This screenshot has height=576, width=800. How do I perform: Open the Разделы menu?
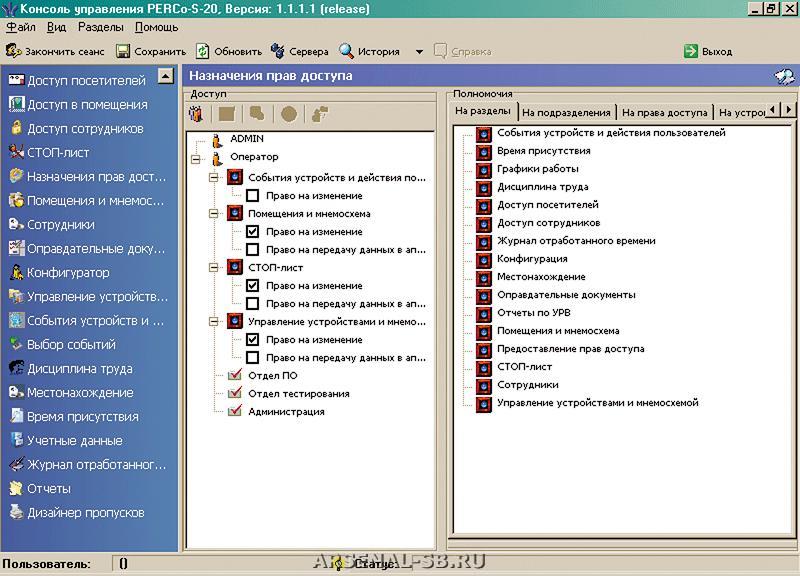click(100, 27)
